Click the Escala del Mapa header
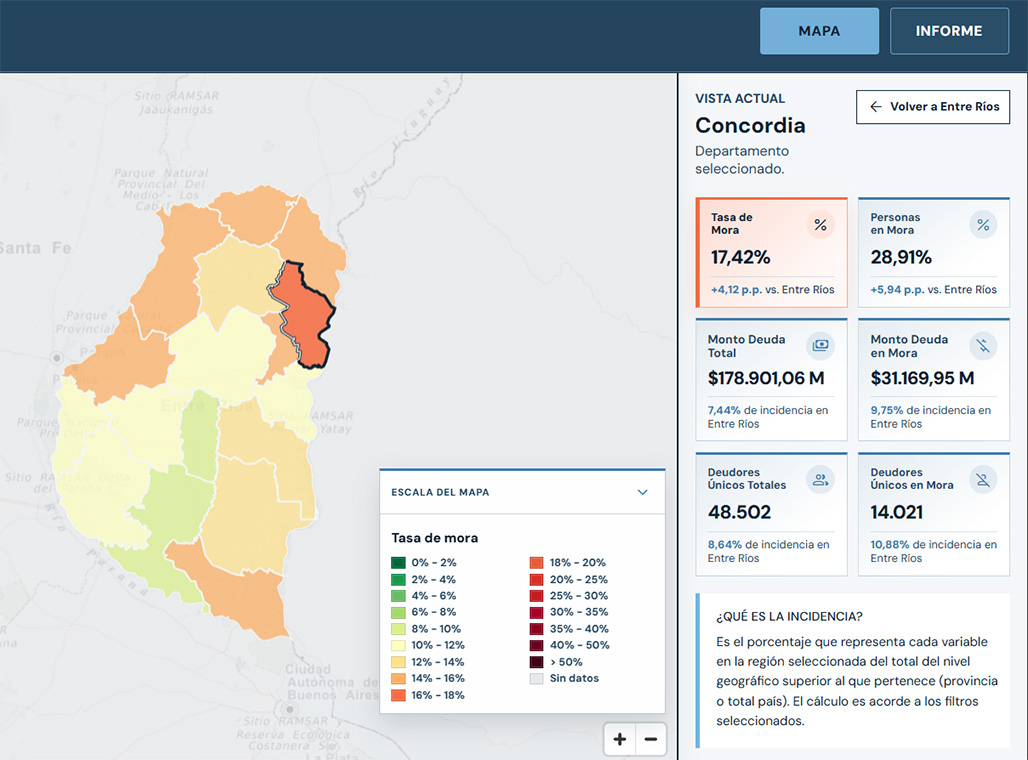The width and height of the screenshot is (1028, 760). [522, 492]
